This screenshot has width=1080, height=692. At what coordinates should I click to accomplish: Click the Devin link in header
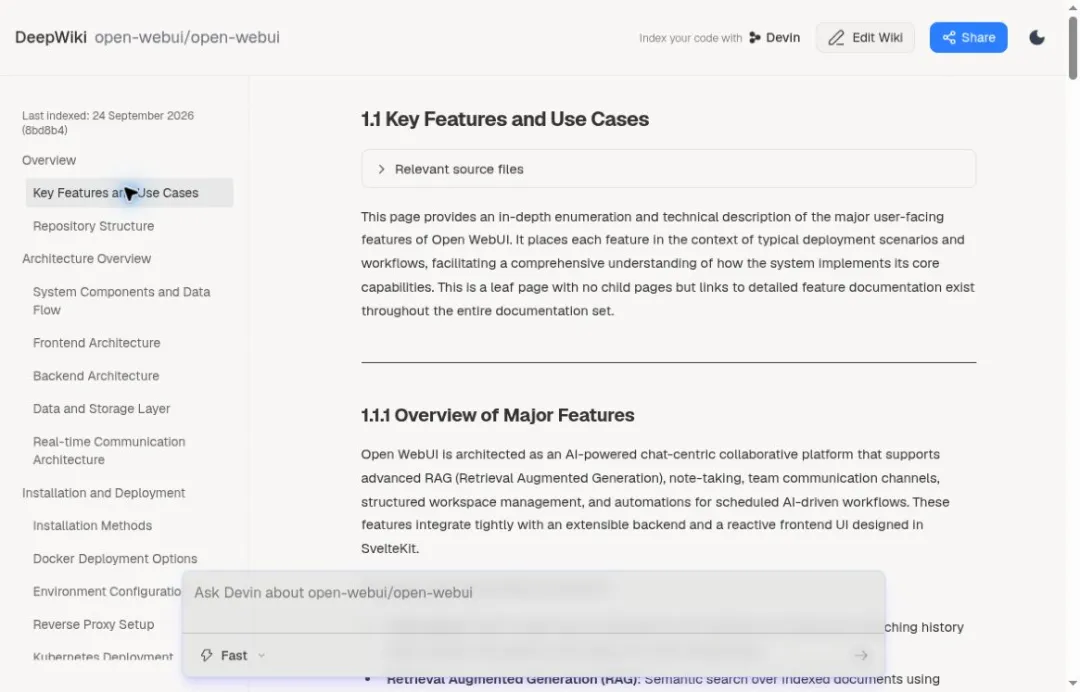coord(775,38)
